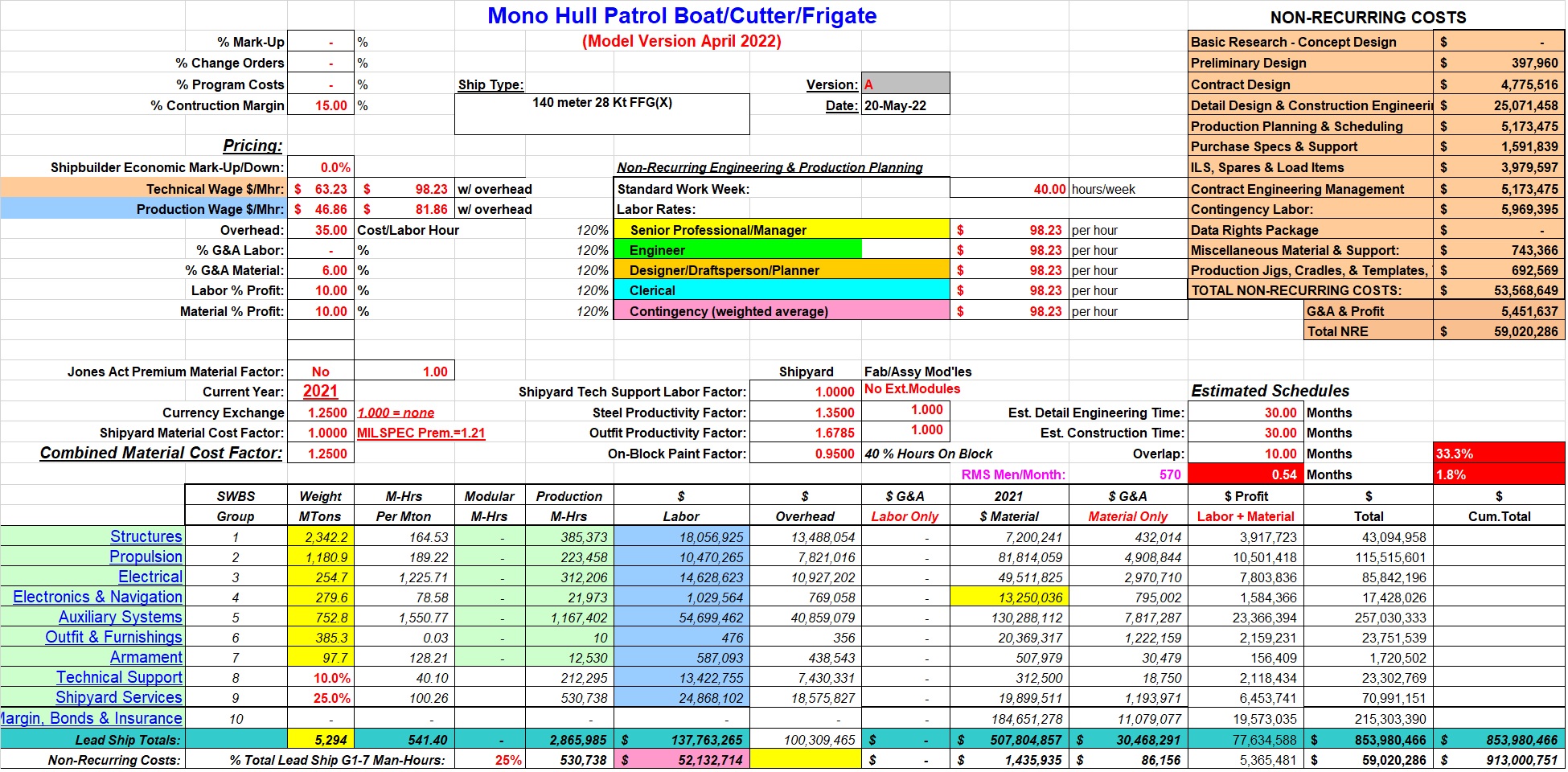Image resolution: width=1568 pixels, height=772 pixels.
Task: Select the Cum.Total value 913,000,751
Action: tap(1499, 759)
